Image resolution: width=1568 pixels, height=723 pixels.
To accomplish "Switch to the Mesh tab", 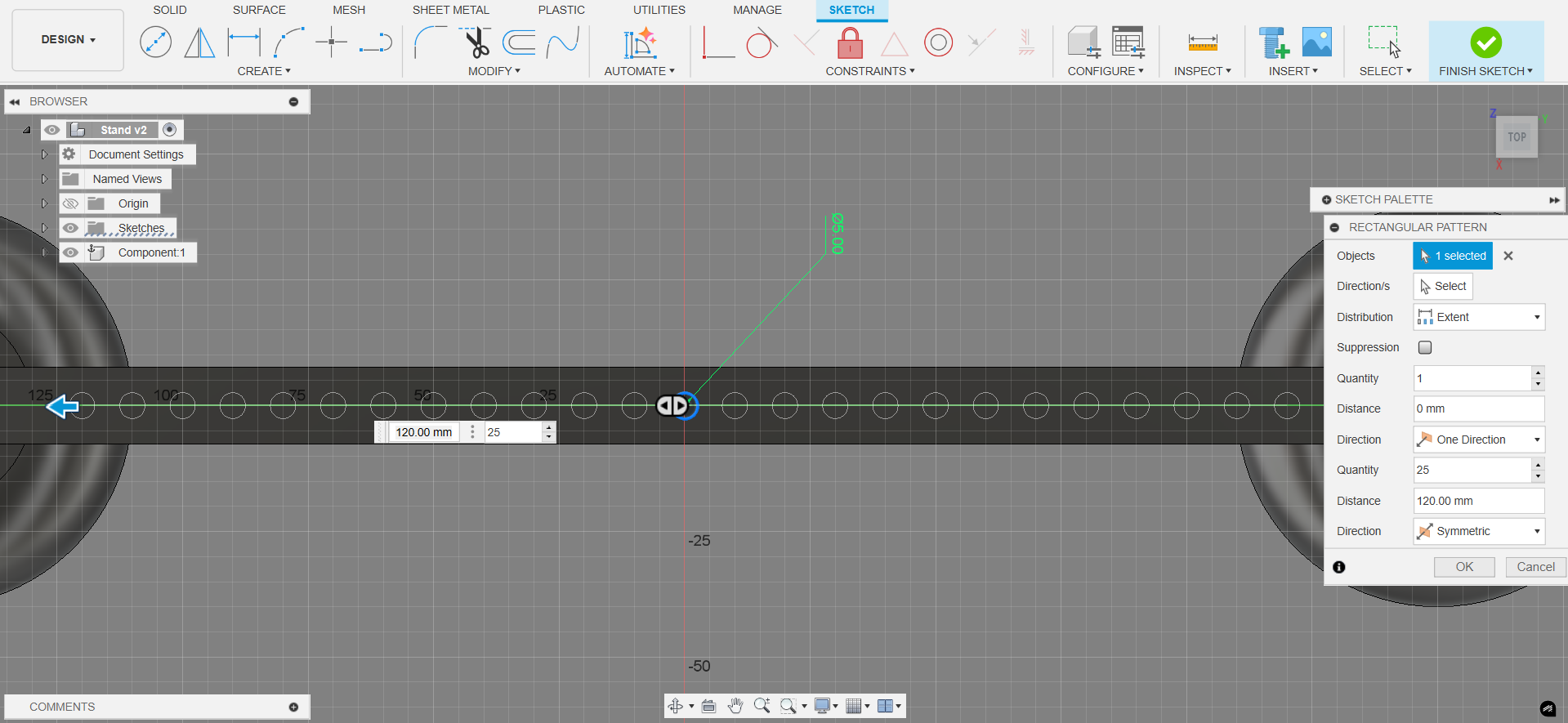I will coord(349,10).
